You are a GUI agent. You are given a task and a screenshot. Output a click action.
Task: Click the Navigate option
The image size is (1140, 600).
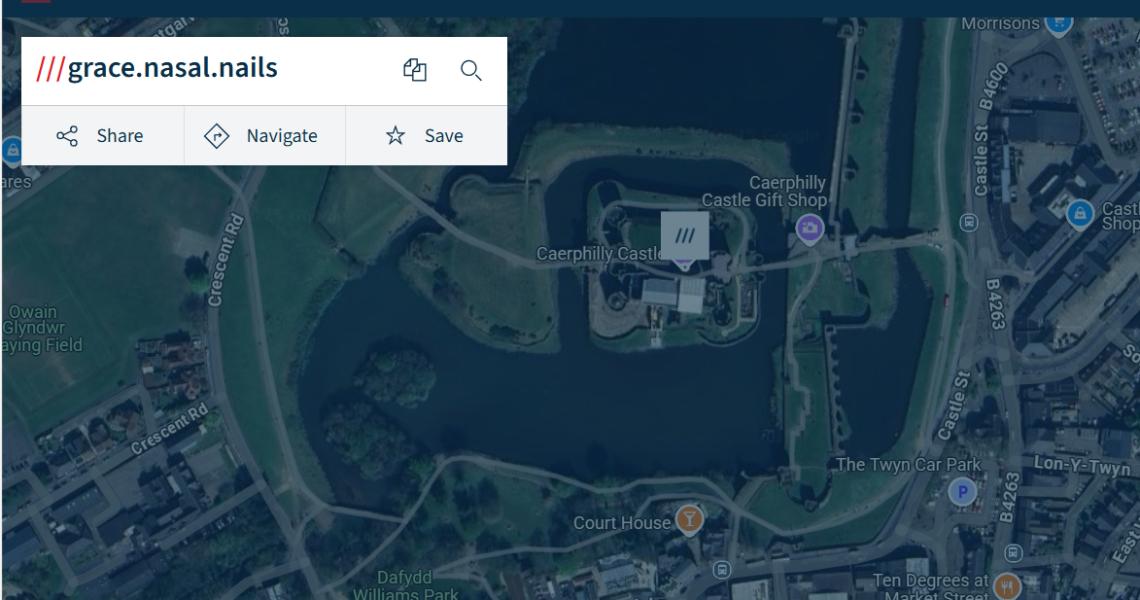(x=265, y=135)
